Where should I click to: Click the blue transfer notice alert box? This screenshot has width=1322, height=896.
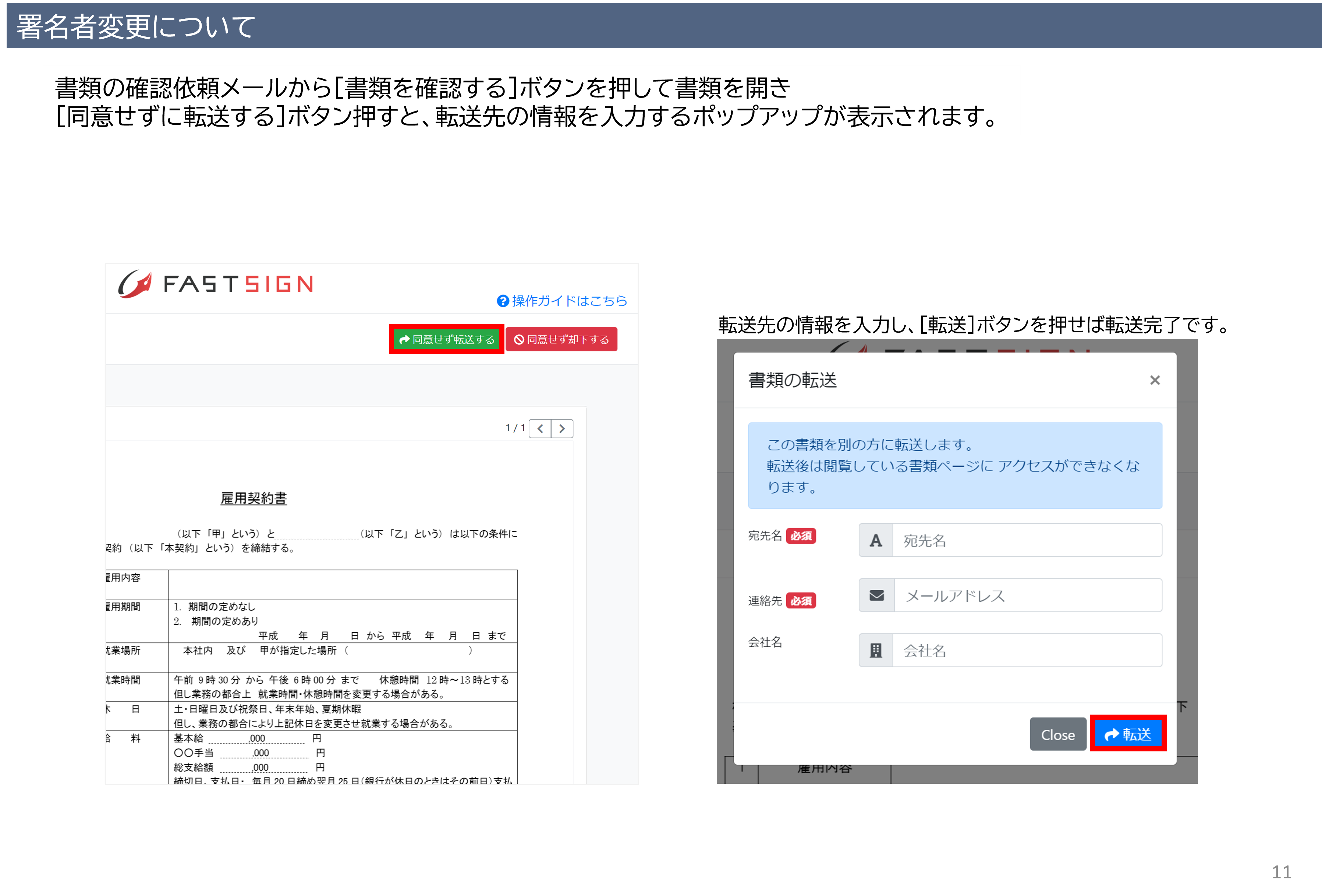[x=954, y=465]
